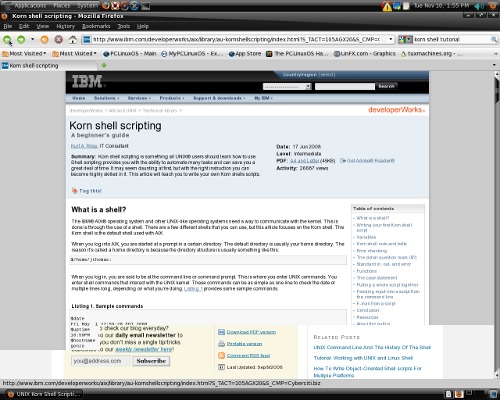Open the MyPCLinuxOS bookmark
500x400 pixels.
tap(192, 53)
